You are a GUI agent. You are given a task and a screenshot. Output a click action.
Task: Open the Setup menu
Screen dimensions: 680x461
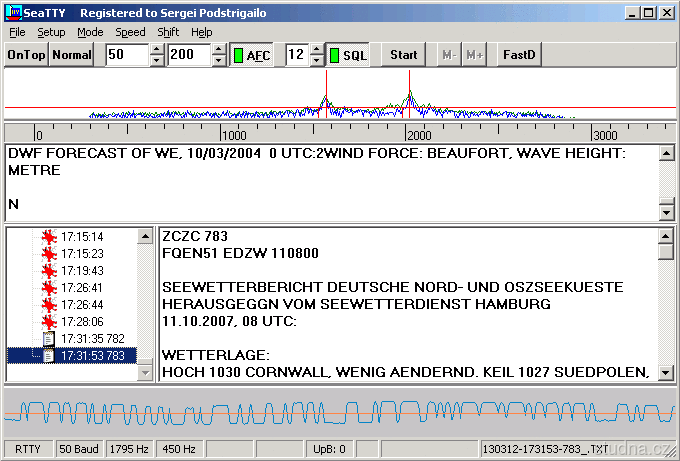pos(51,32)
